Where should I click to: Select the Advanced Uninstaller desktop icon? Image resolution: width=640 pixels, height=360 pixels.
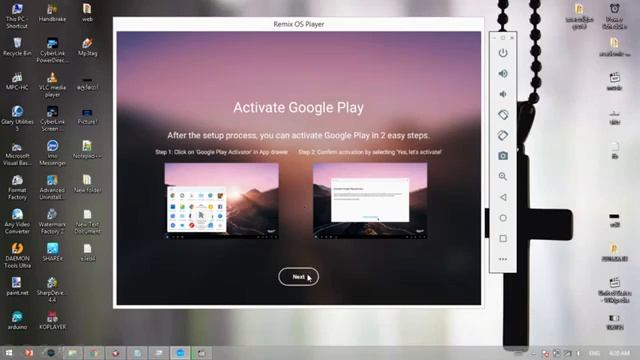pyautogui.click(x=52, y=187)
